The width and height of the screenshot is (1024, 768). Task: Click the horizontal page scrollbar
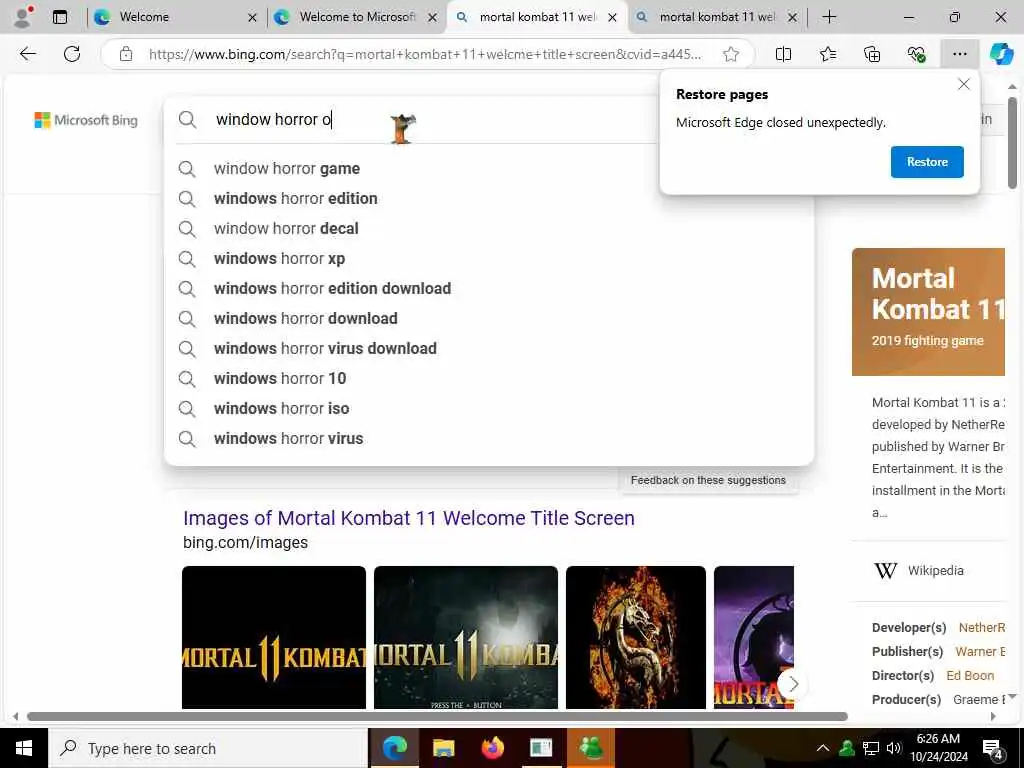pyautogui.click(x=438, y=716)
